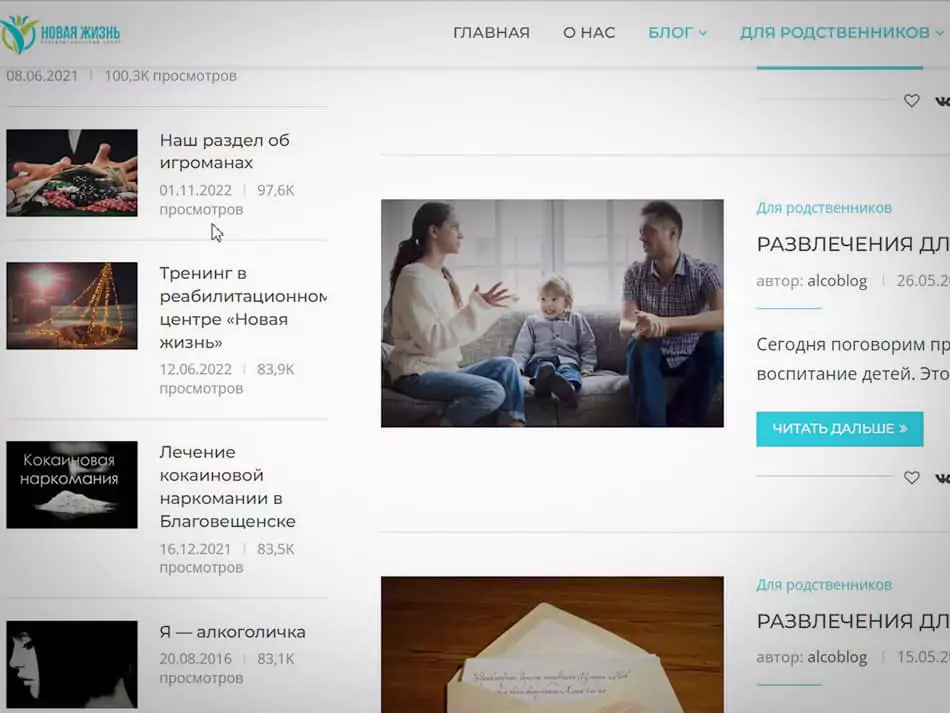Open the glowing ship lights thumbnail
Image resolution: width=950 pixels, height=713 pixels.
point(72,306)
